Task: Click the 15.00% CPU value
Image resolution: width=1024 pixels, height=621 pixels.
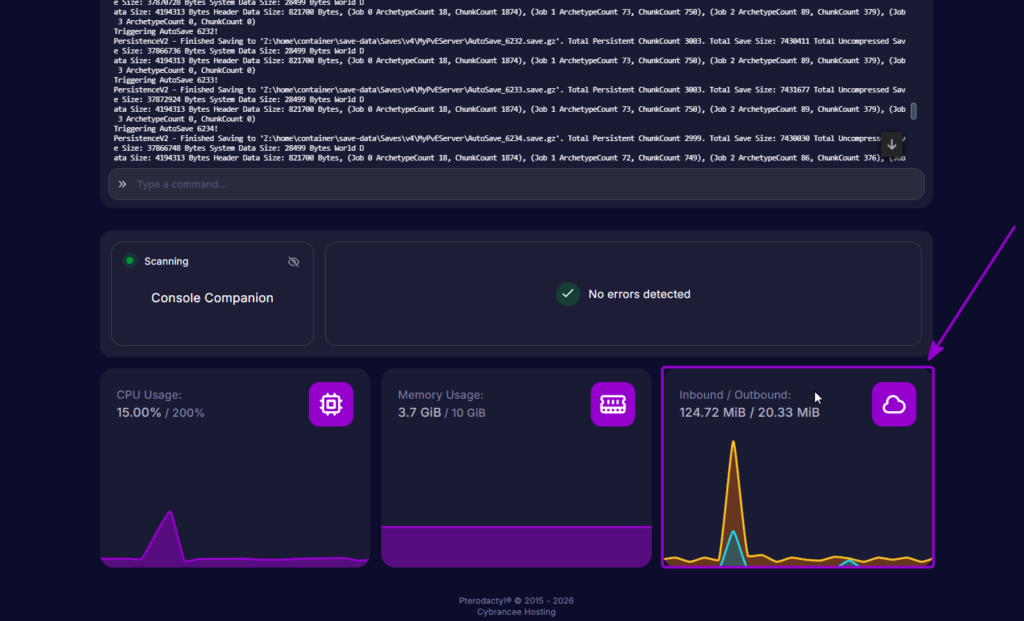Action: click(x=138, y=413)
